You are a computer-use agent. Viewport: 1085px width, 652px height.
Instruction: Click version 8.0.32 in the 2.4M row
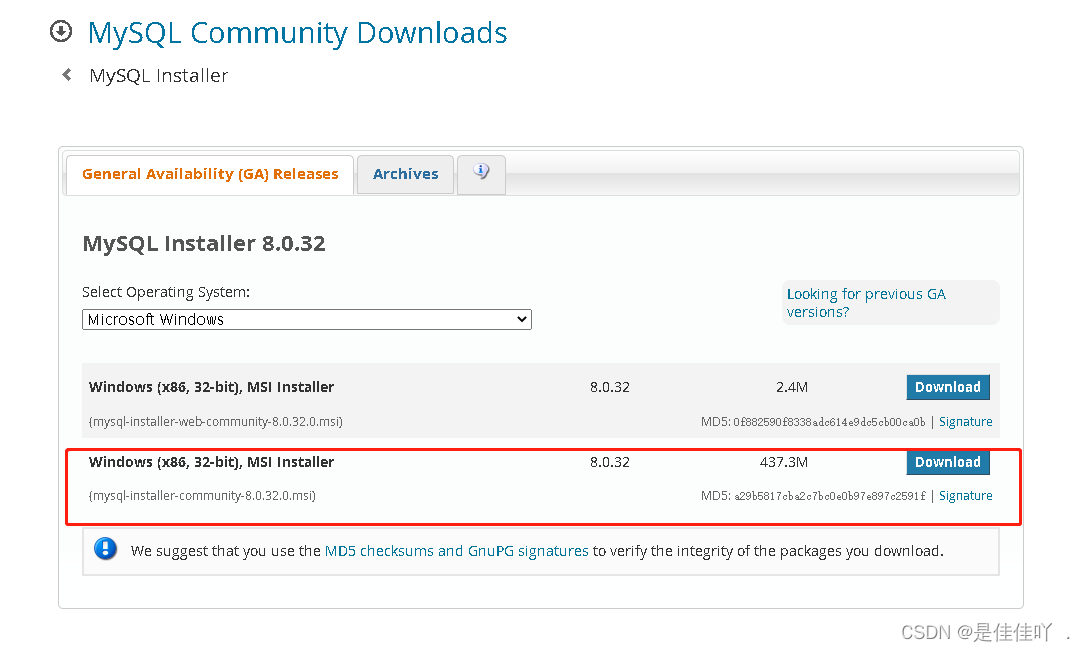610,387
